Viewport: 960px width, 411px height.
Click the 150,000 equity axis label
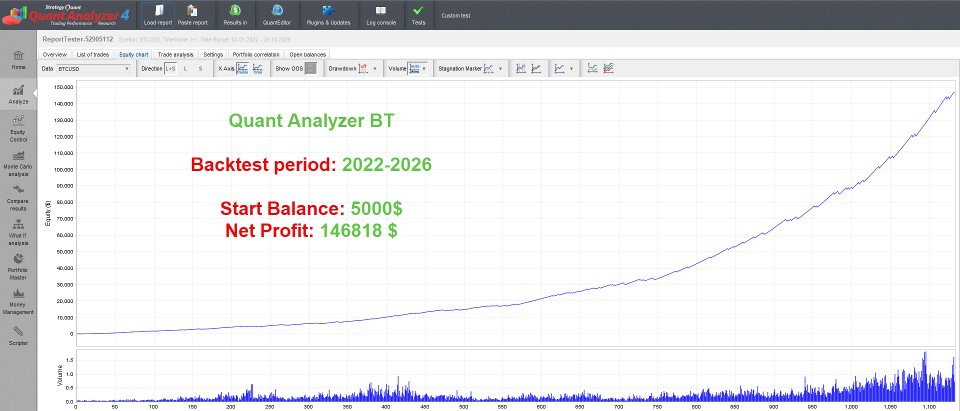[x=64, y=87]
